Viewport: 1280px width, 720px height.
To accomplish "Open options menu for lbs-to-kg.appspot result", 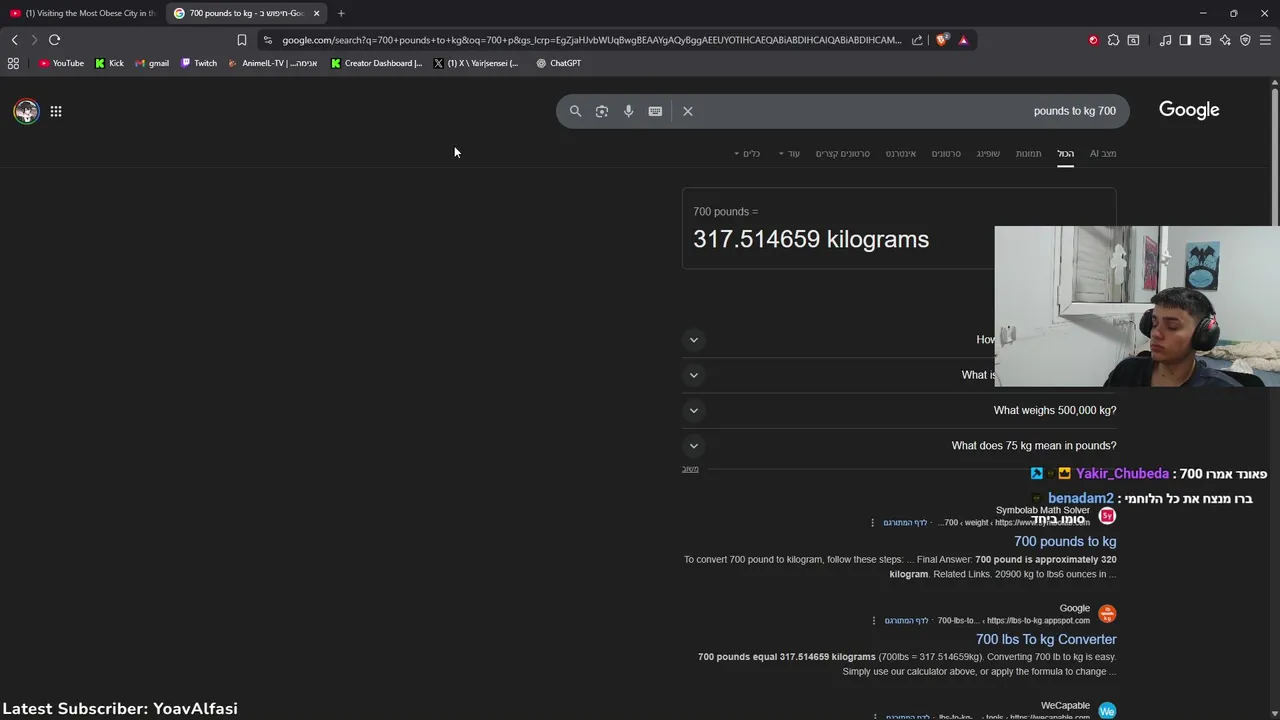I will point(873,621).
